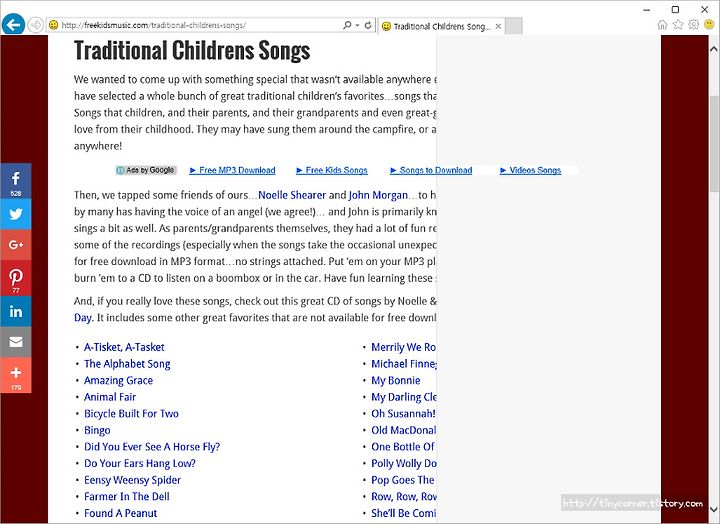Image resolution: width=720 pixels, height=524 pixels.
Task: Open Favorites star icon
Action: (x=678, y=25)
